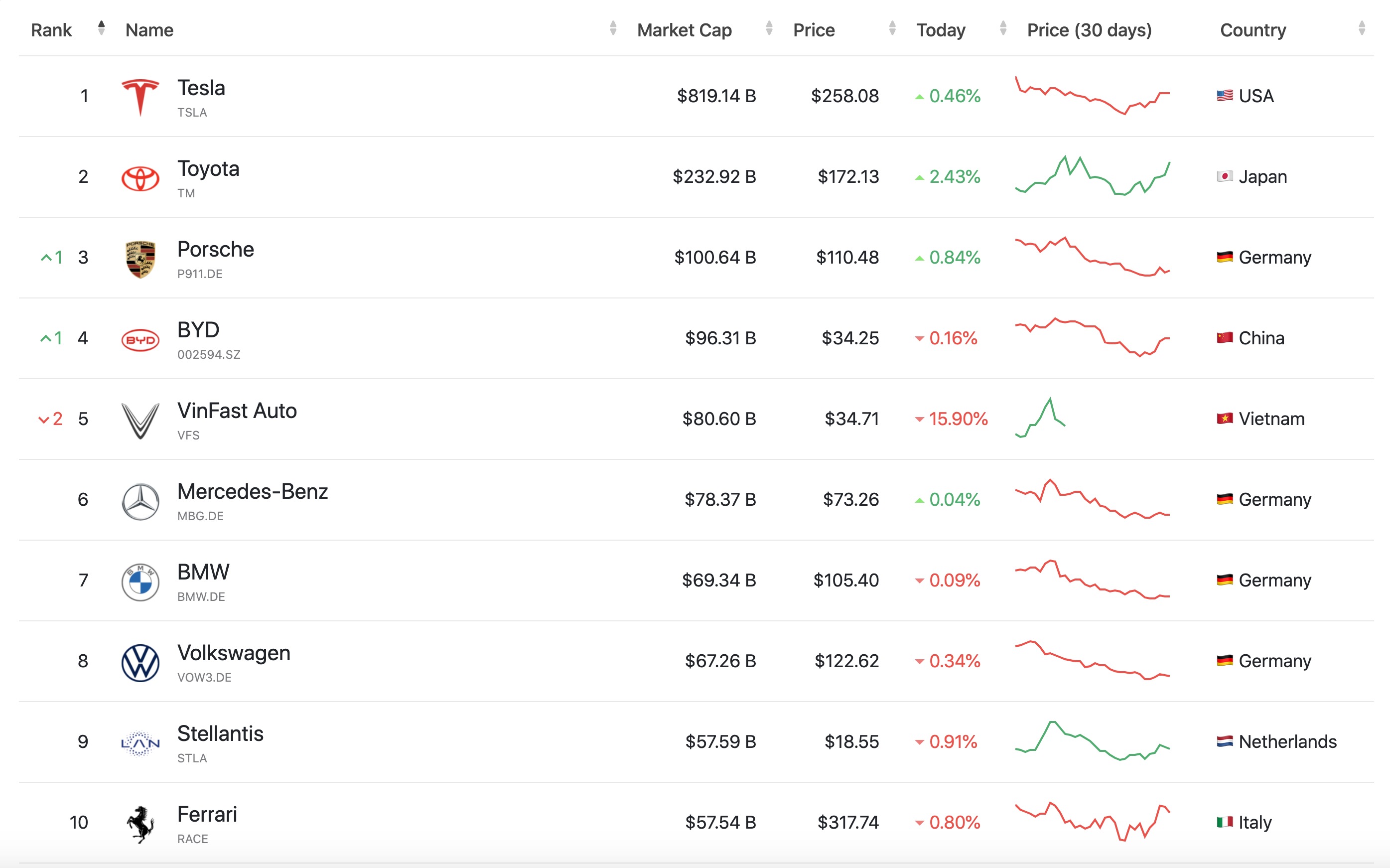Sort by Name column header

point(149,30)
